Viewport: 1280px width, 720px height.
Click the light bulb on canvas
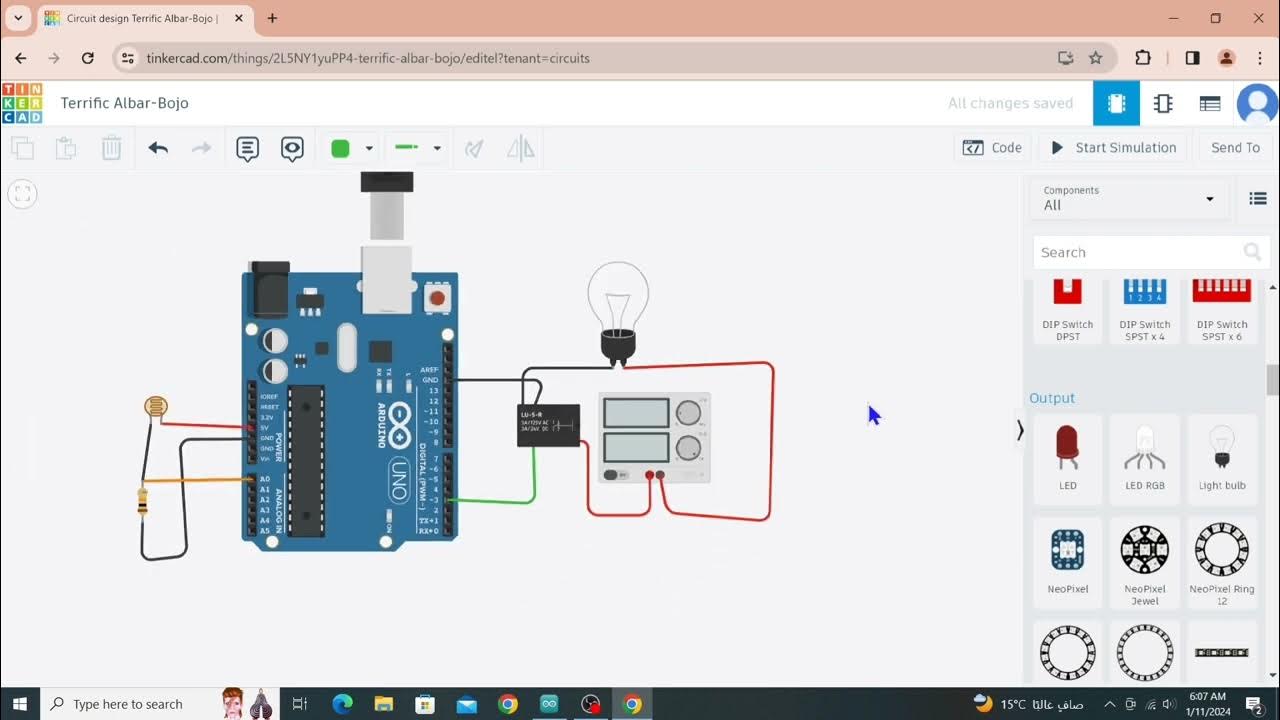[x=618, y=312]
